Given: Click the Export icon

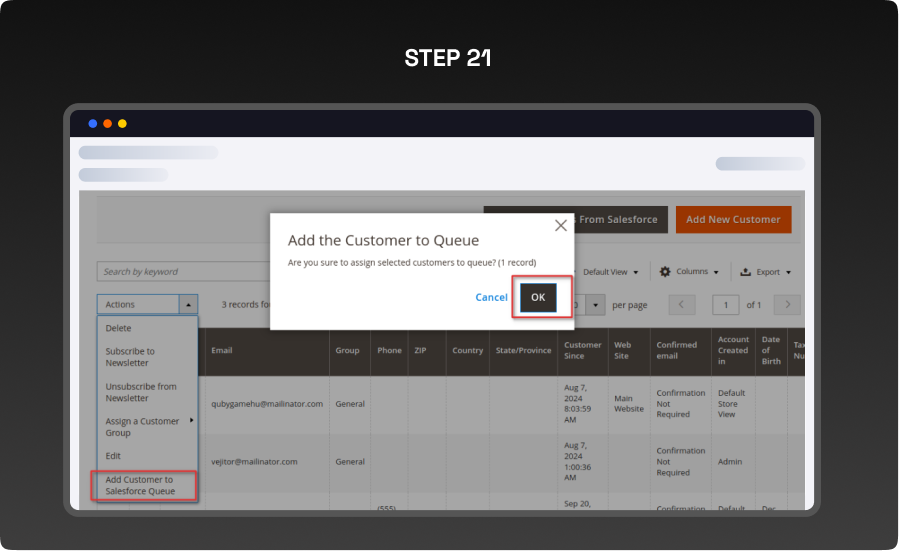Looking at the screenshot, I should (746, 272).
